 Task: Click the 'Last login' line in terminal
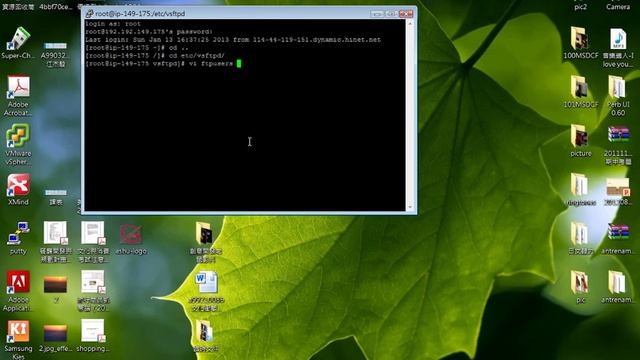point(233,40)
